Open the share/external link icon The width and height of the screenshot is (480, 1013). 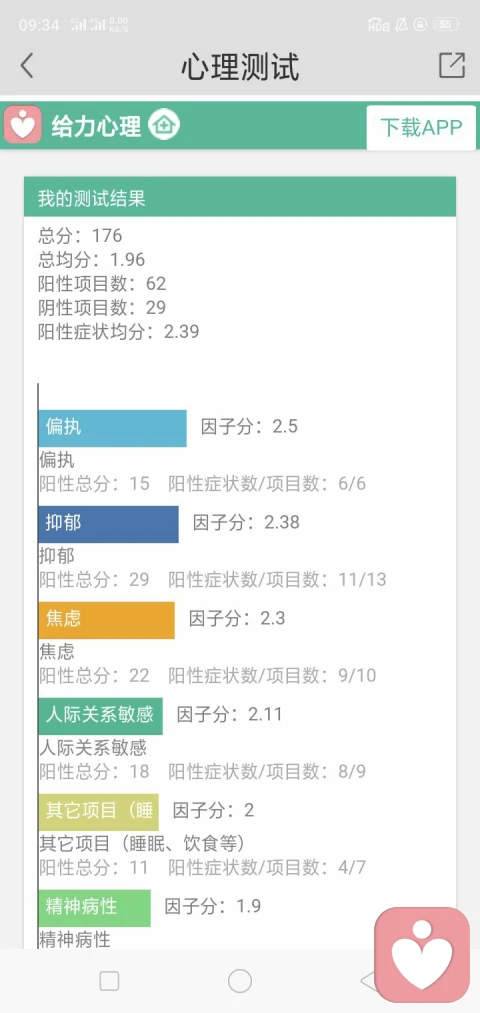tap(452, 65)
